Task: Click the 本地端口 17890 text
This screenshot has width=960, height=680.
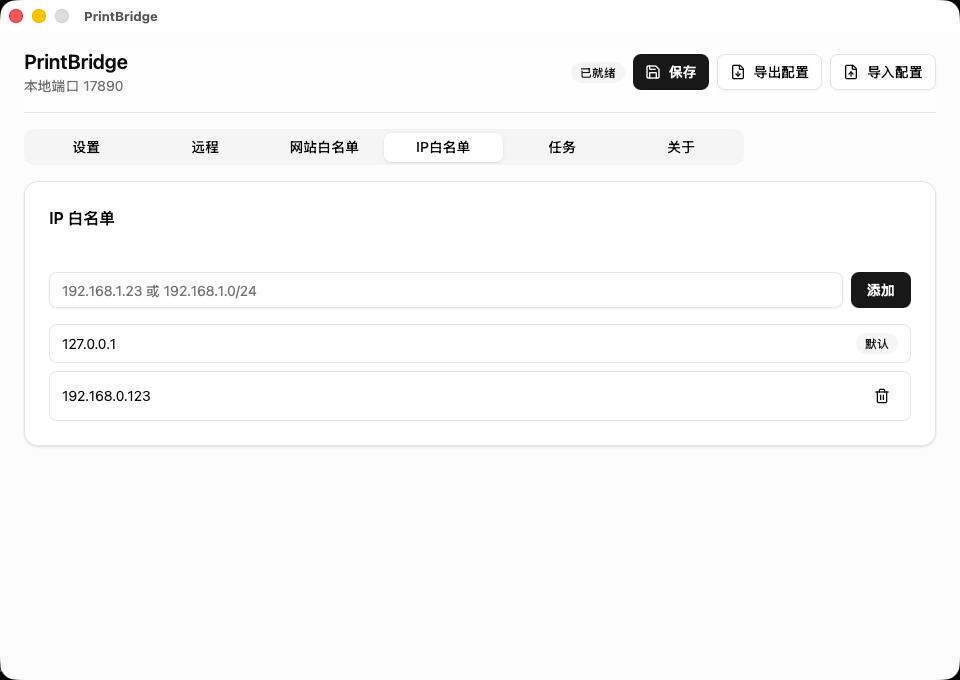Action: pyautogui.click(x=73, y=86)
